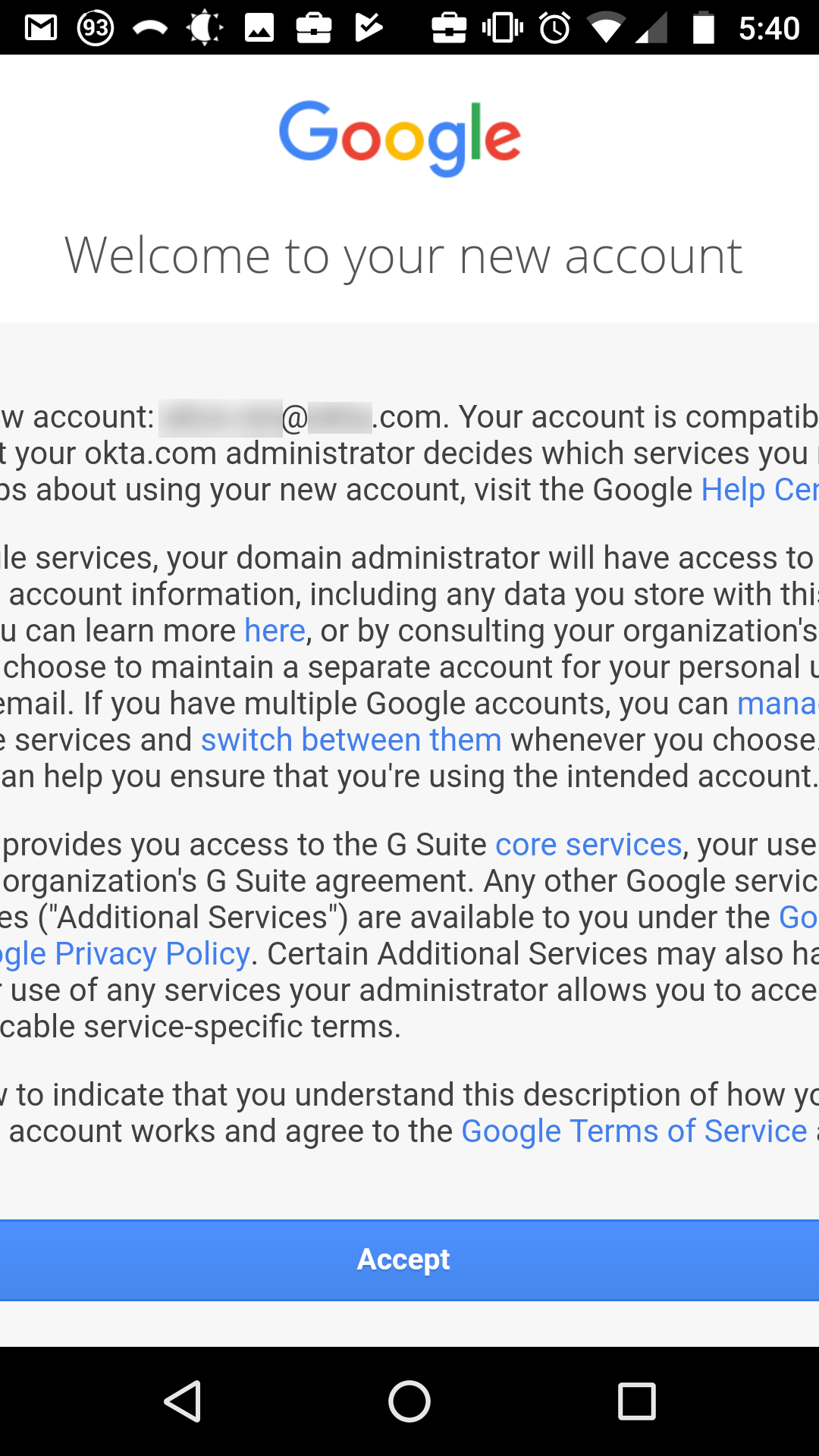Open the "switch between them" link
This screenshot has width=819, height=1456.
[351, 740]
